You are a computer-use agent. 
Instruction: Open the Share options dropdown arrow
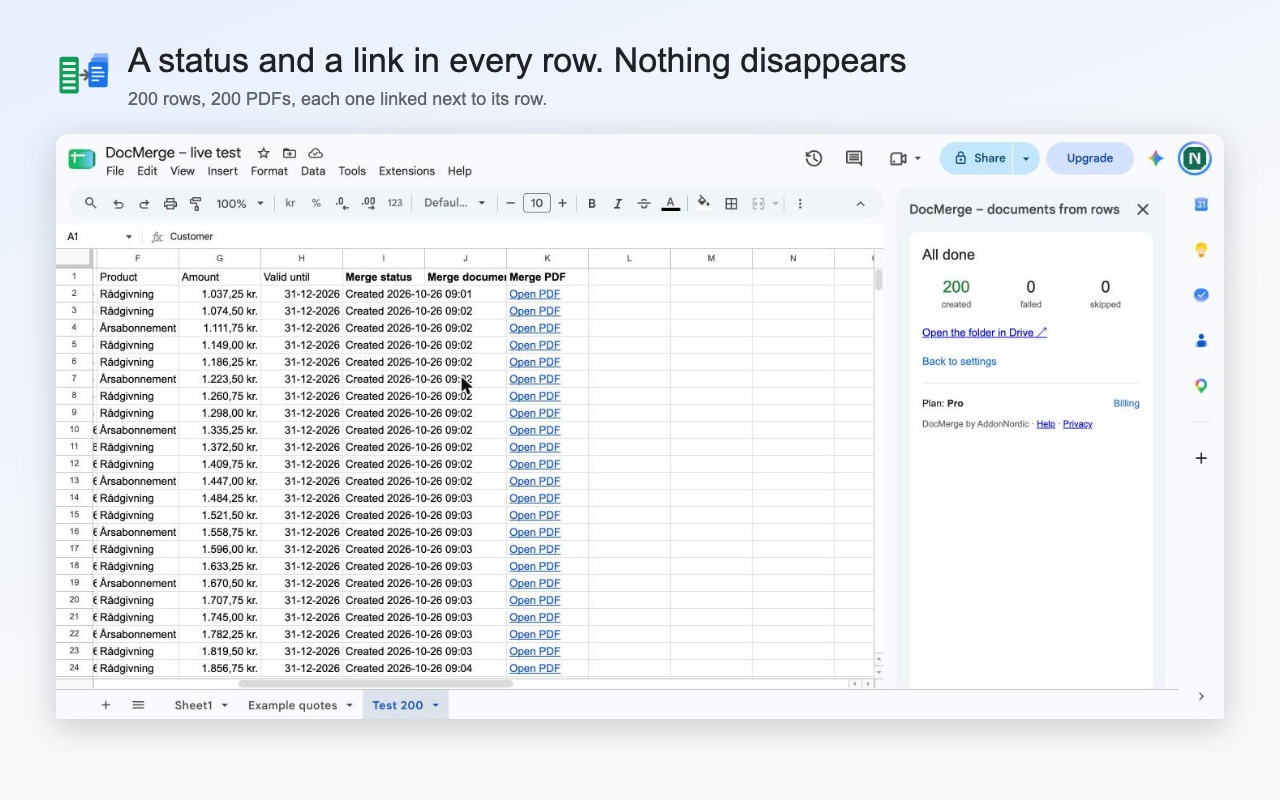[x=1026, y=158]
